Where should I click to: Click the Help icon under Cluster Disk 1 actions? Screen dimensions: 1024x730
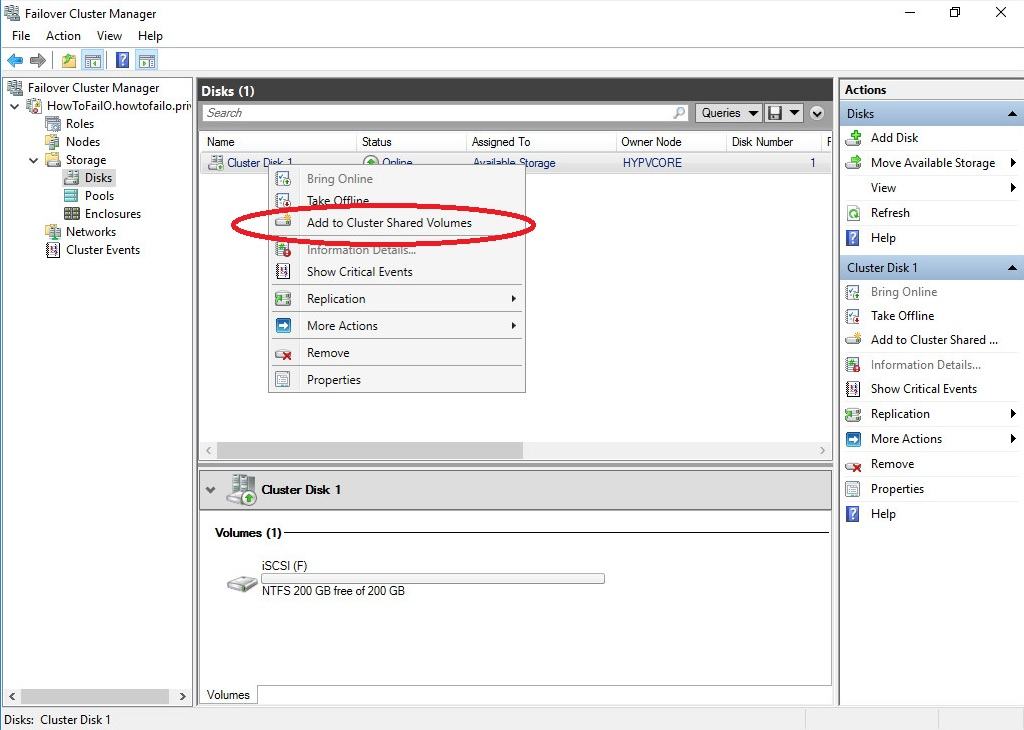coord(852,514)
